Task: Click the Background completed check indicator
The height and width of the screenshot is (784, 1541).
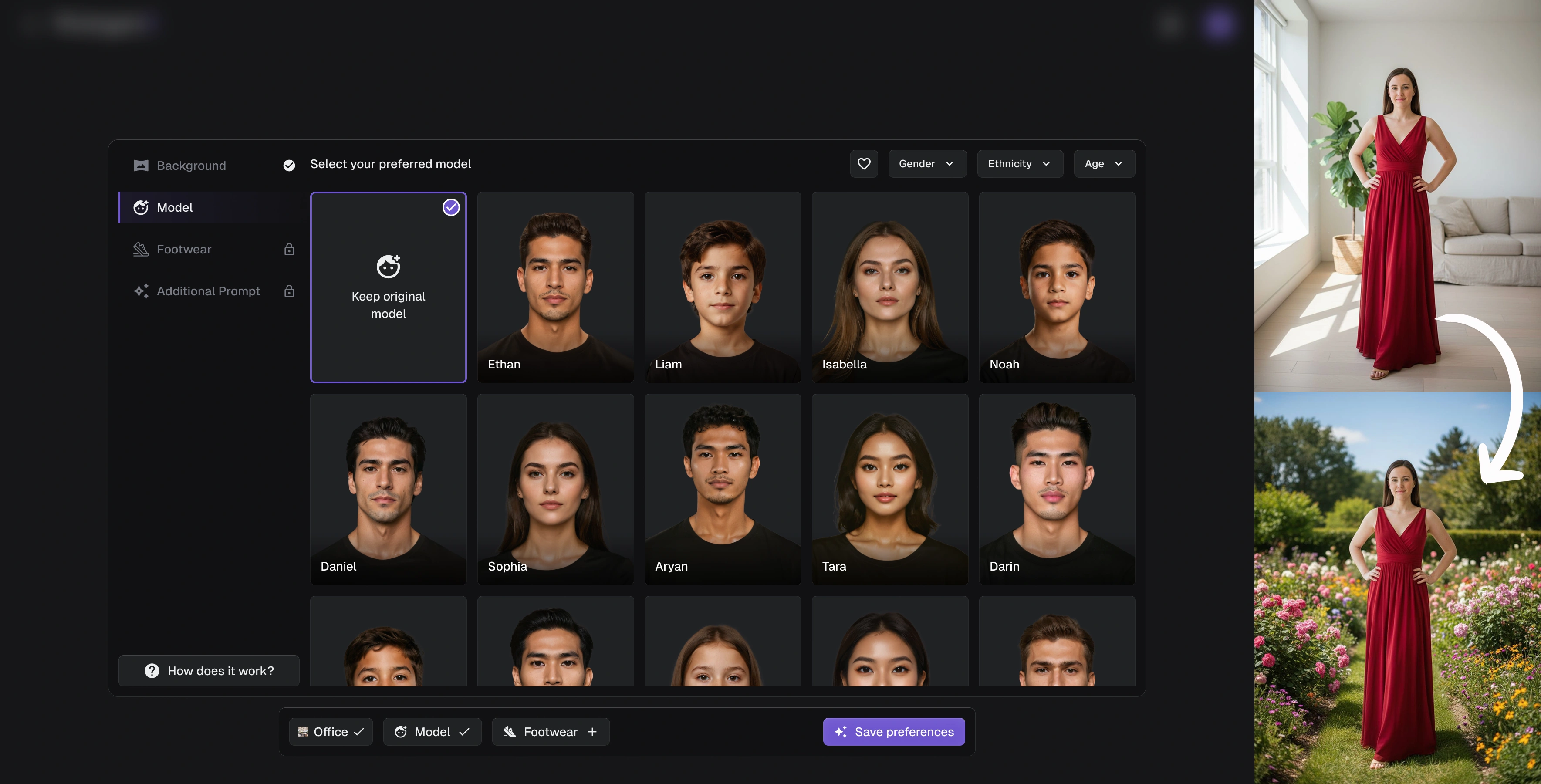Action: (289, 165)
